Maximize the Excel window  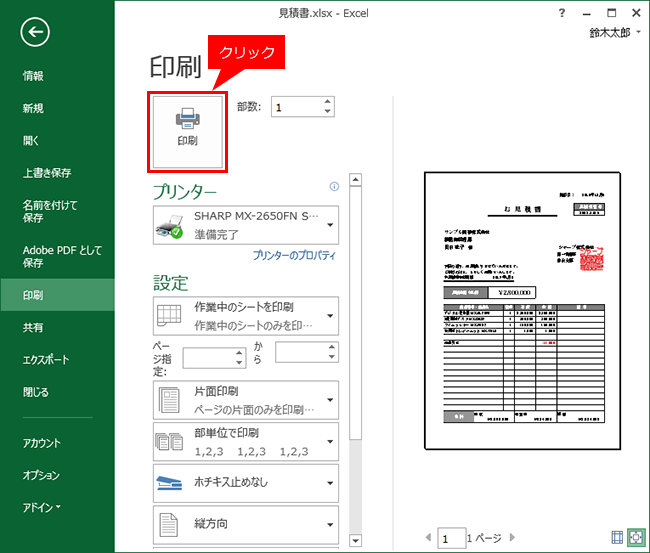click(x=611, y=13)
